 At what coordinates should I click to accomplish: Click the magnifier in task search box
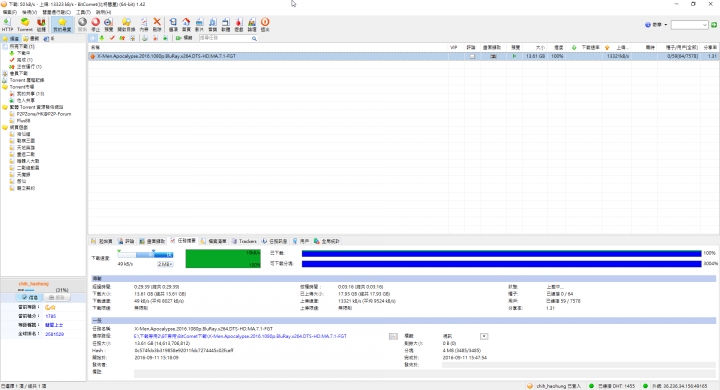pos(254,39)
